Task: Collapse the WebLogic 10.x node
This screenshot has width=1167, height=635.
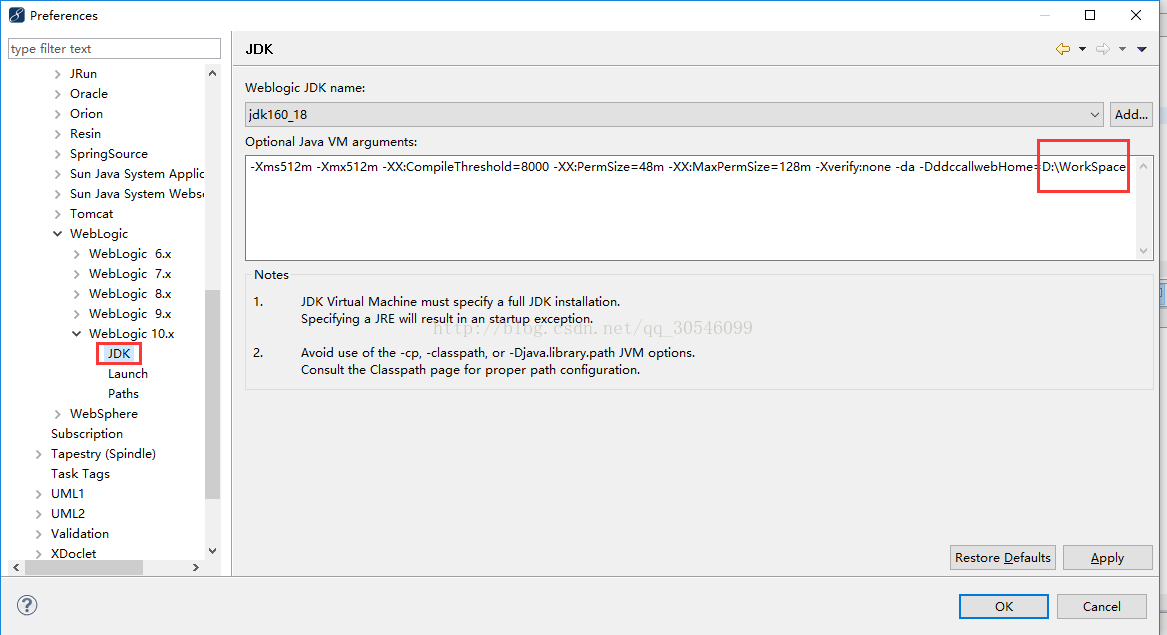Action: [77, 334]
